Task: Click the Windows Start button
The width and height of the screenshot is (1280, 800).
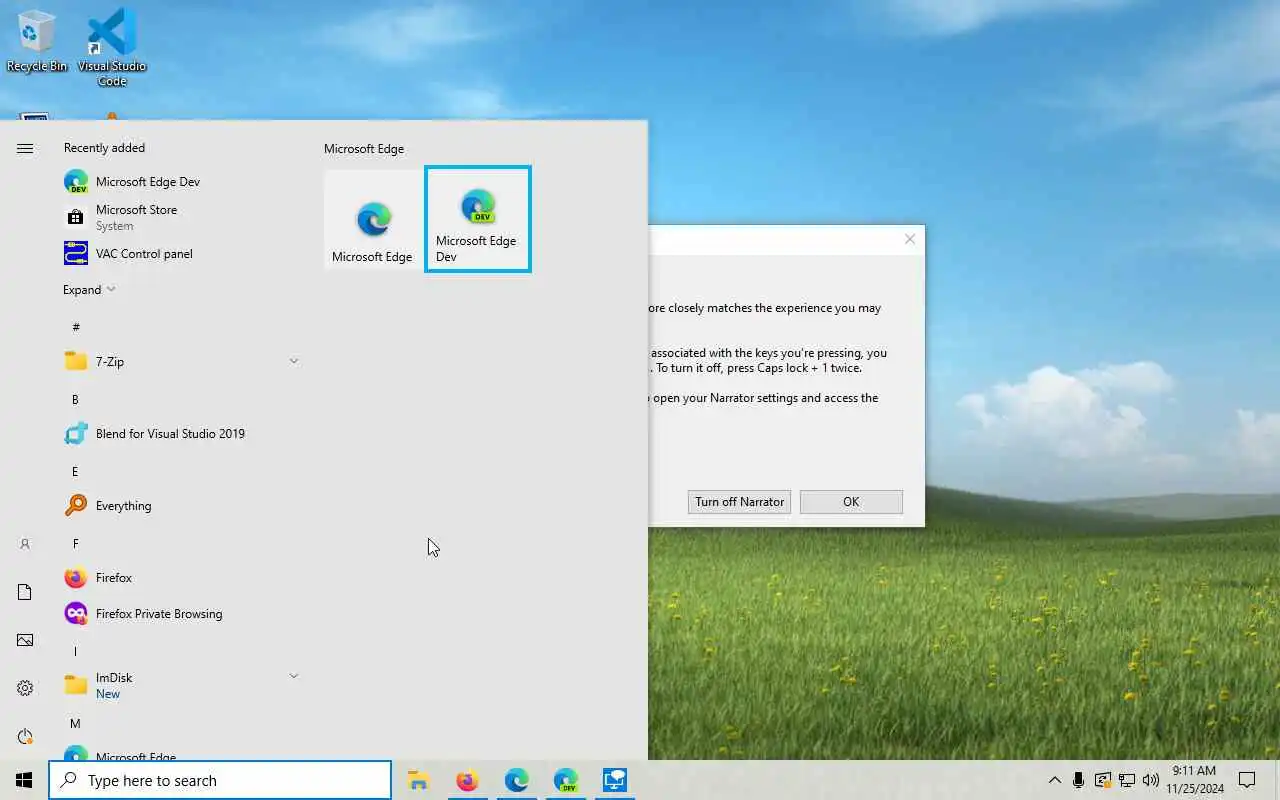Action: tap(24, 780)
